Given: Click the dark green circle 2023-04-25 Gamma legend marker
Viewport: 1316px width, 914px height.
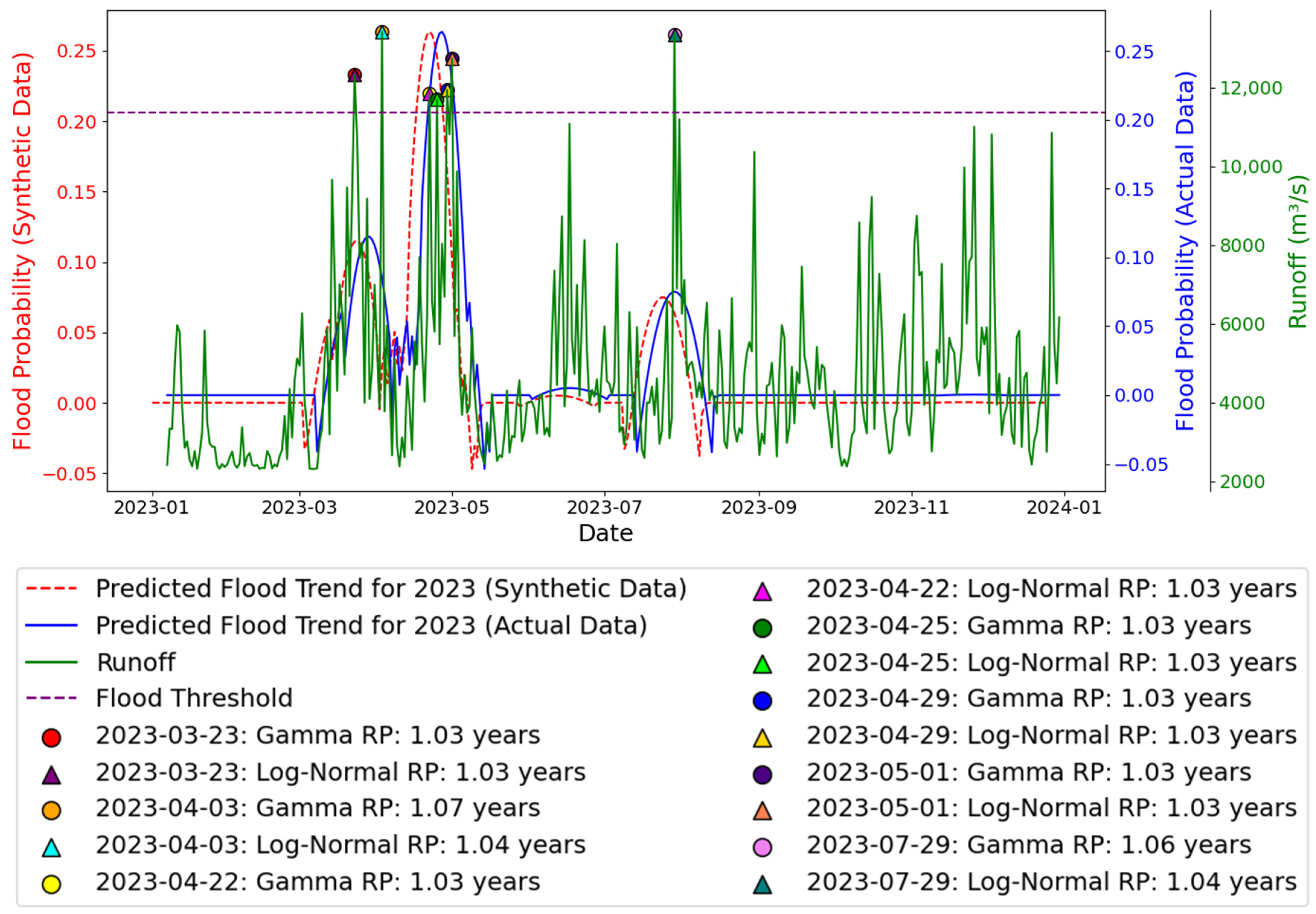Looking at the screenshot, I should coord(762,628).
